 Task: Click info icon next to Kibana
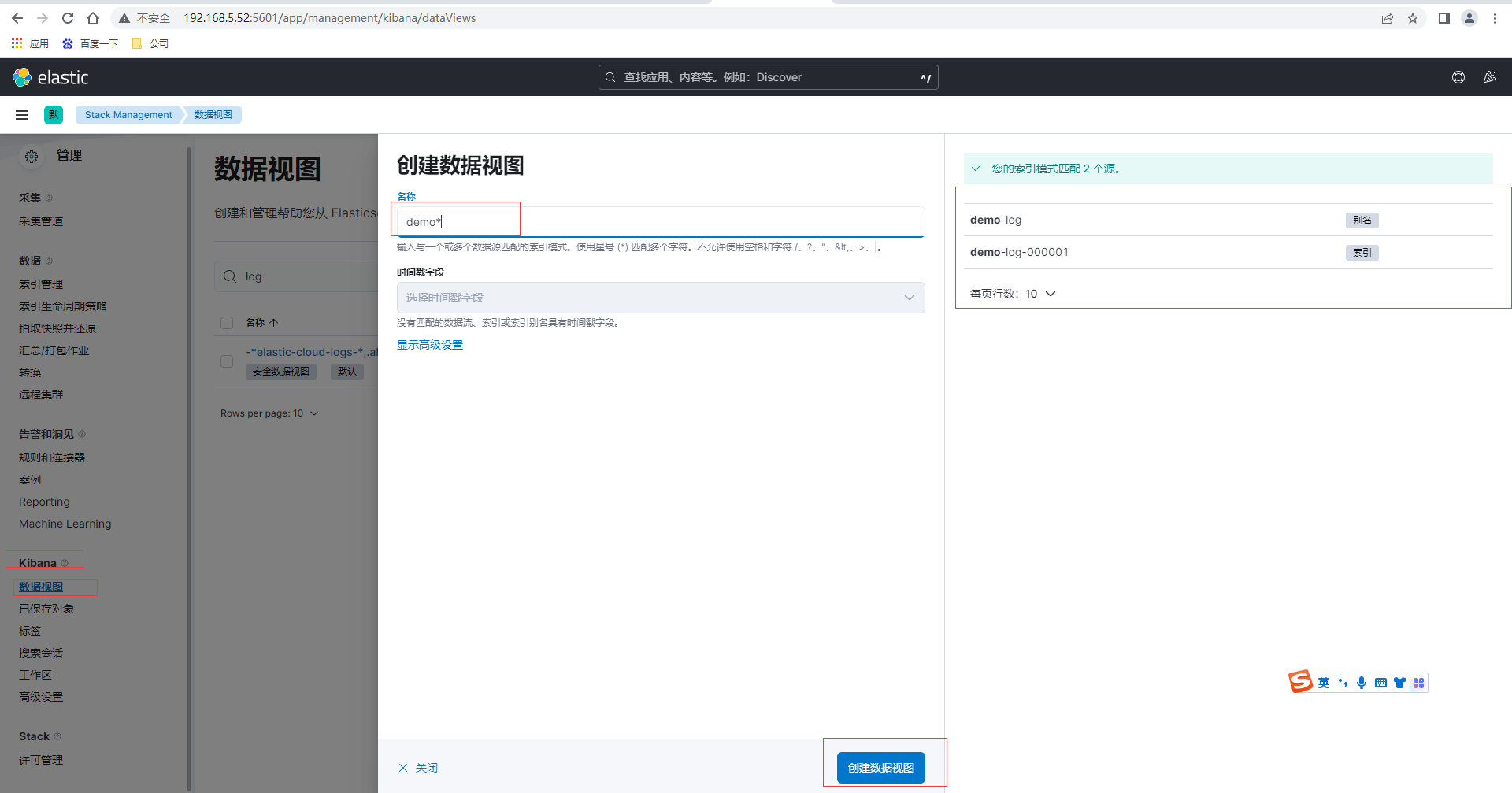point(65,563)
